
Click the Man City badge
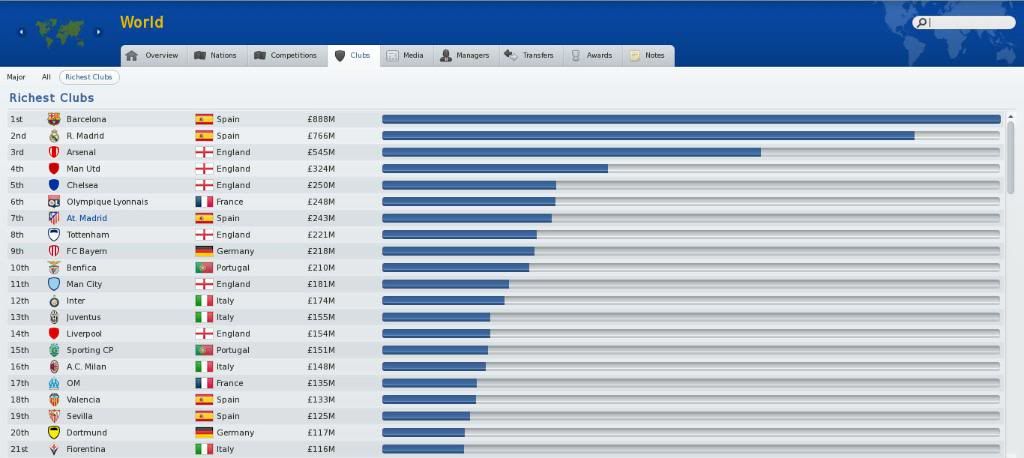click(x=54, y=284)
